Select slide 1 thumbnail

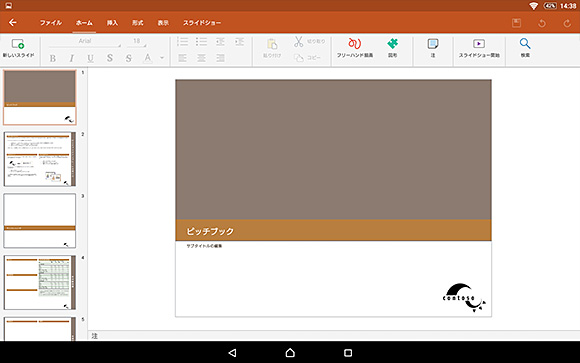[40, 97]
